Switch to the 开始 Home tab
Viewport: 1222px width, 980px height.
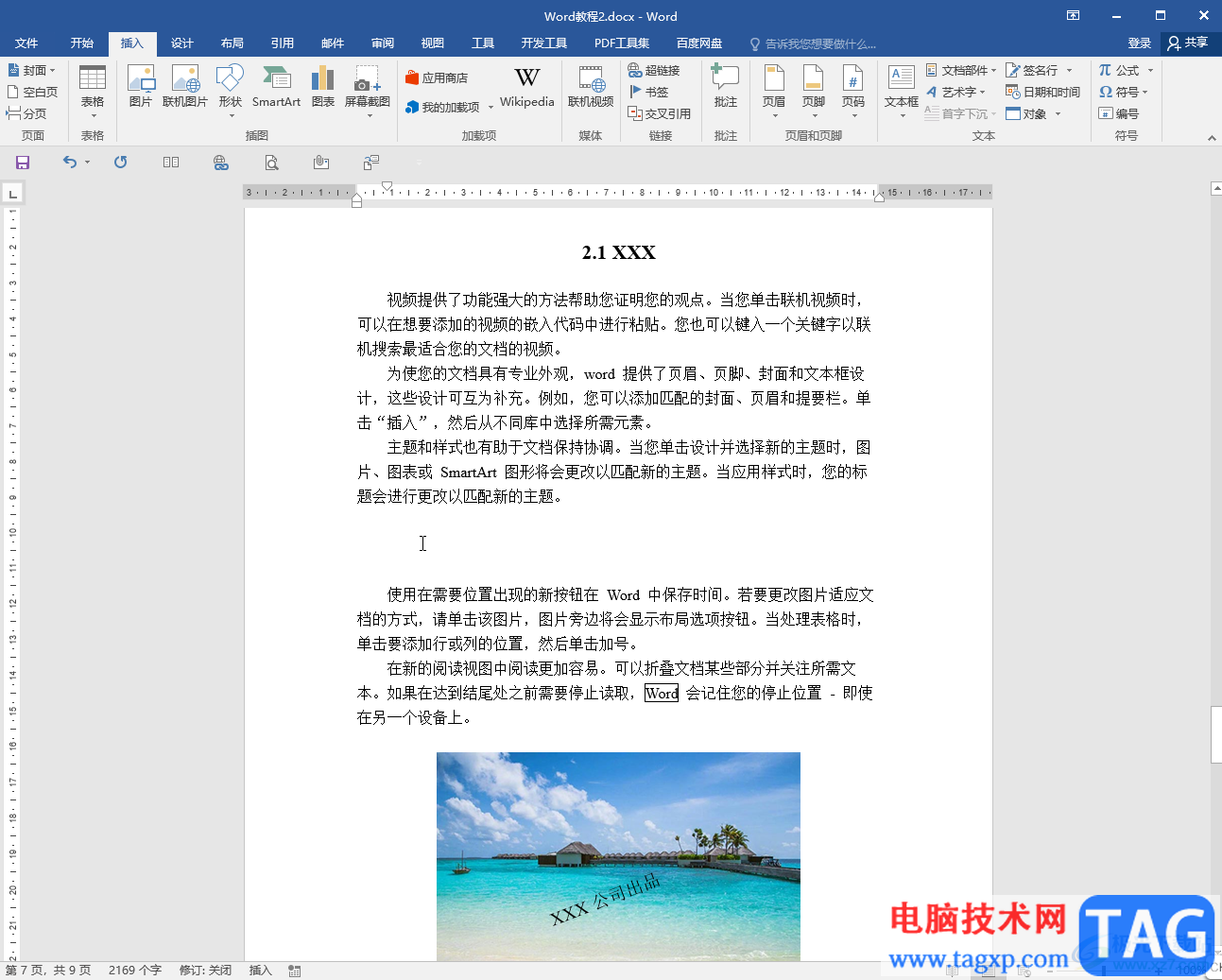point(82,43)
